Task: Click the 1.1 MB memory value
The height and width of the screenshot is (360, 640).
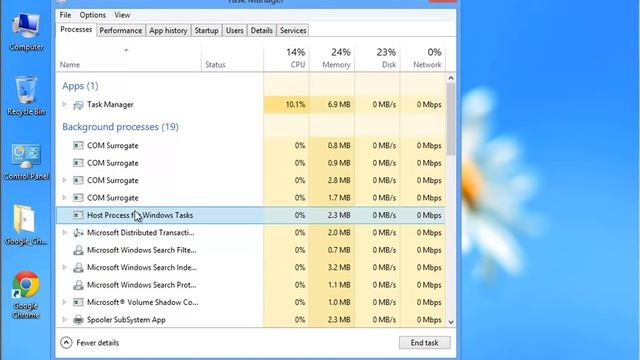Action: click(339, 285)
